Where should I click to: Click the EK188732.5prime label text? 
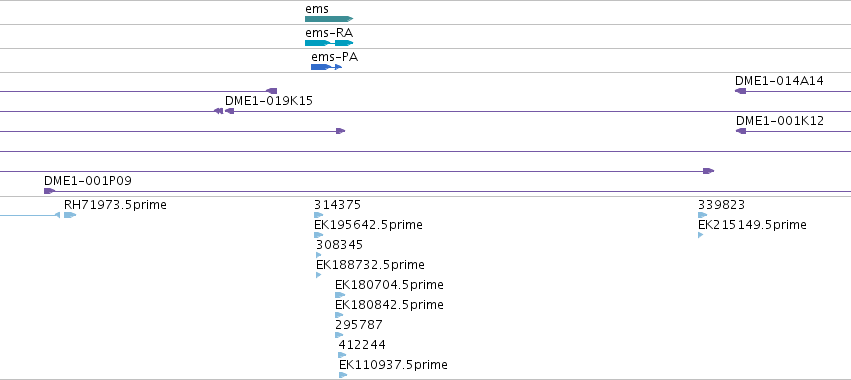coord(370,265)
